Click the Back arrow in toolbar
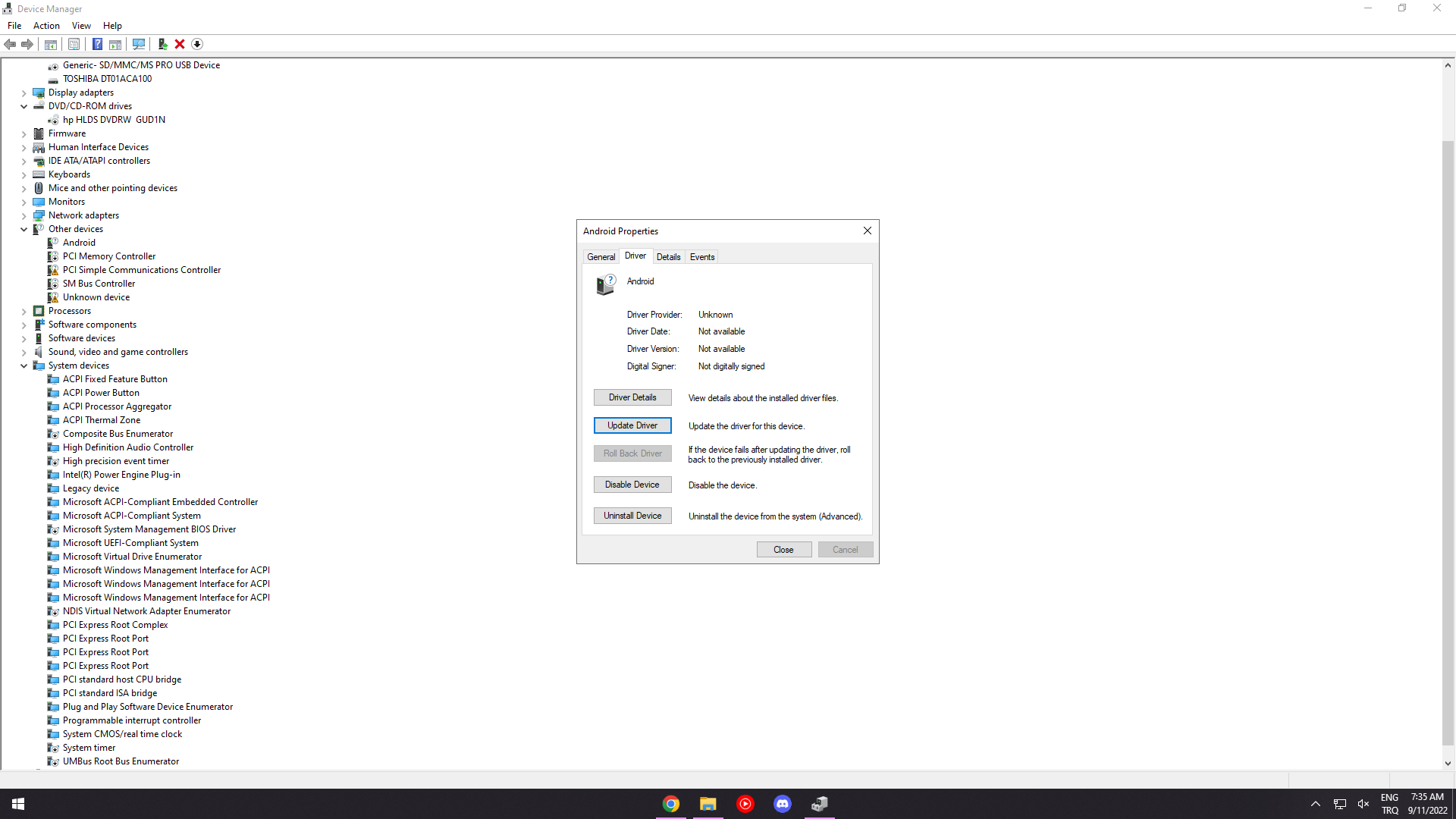This screenshot has width=1456, height=819. click(x=10, y=44)
